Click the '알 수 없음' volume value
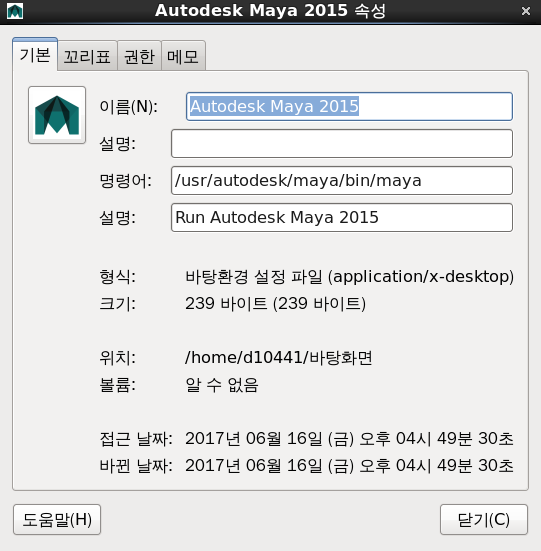The image size is (541, 551). 222,385
